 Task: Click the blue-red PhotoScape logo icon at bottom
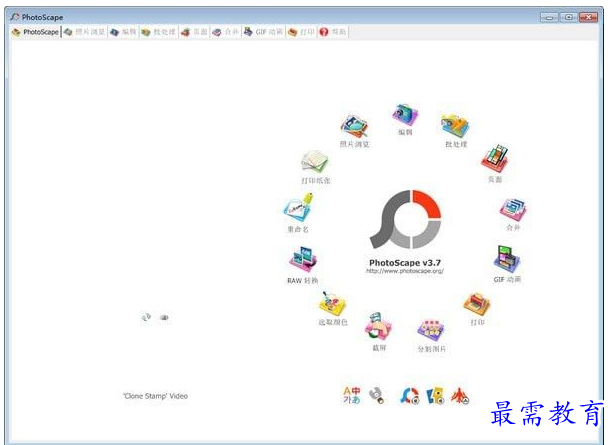410,396
